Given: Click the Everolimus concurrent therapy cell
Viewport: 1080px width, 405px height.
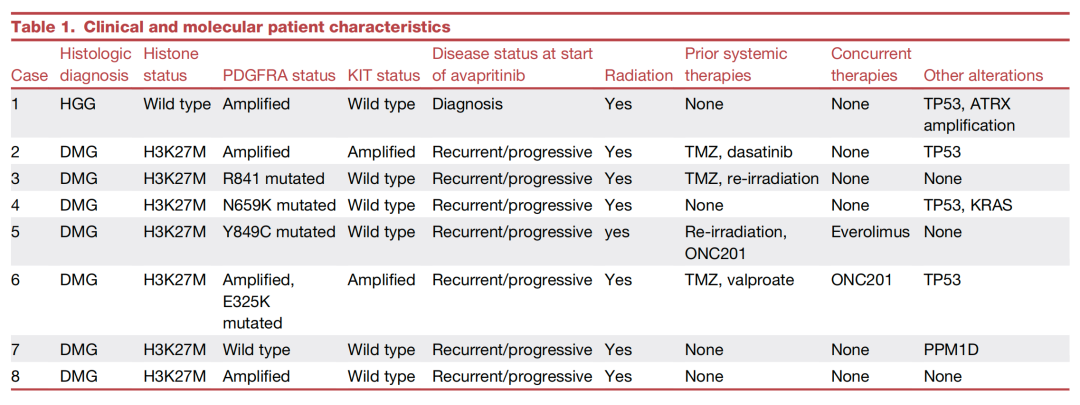Looking at the screenshot, I should pyautogui.click(x=870, y=232).
